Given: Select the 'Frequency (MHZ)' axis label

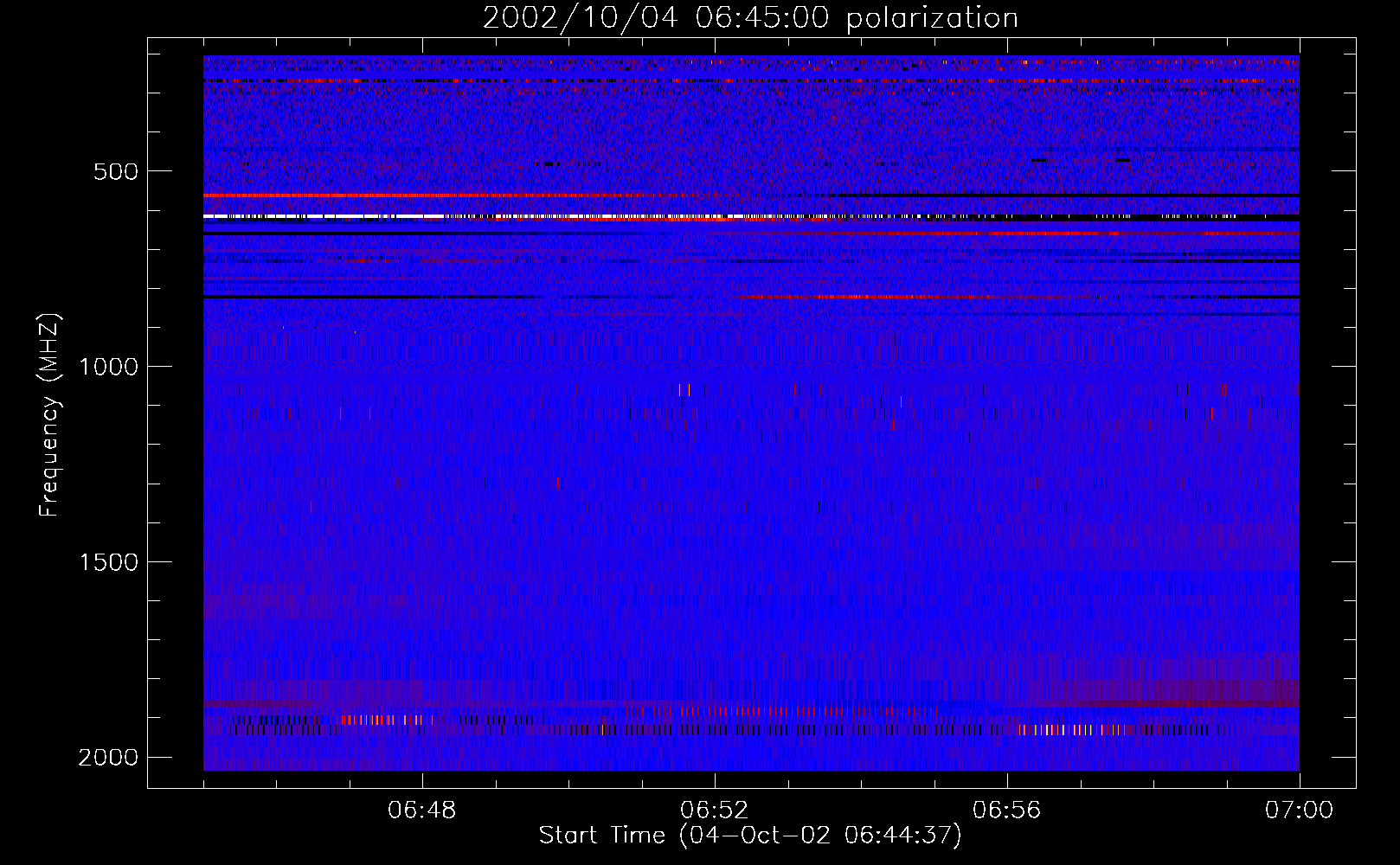Looking at the screenshot, I should coord(49,415).
